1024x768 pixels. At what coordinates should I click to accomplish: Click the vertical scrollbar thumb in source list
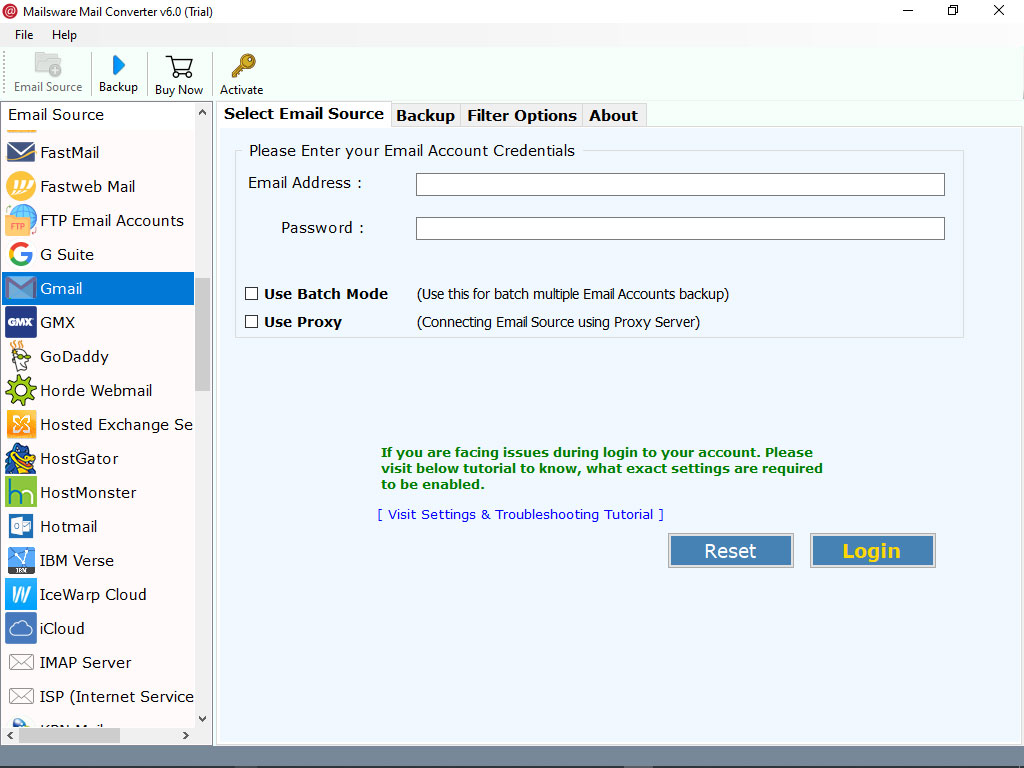tap(202, 334)
